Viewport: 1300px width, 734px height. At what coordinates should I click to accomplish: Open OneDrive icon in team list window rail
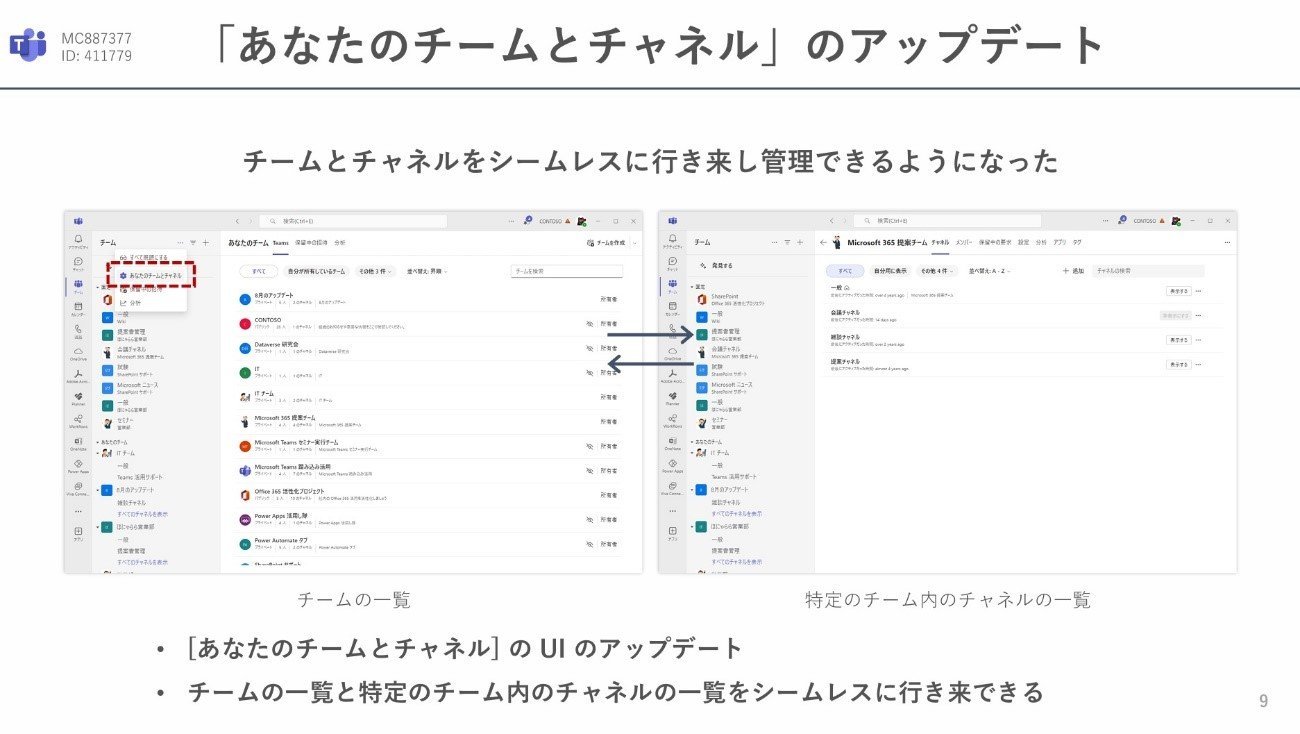click(77, 354)
